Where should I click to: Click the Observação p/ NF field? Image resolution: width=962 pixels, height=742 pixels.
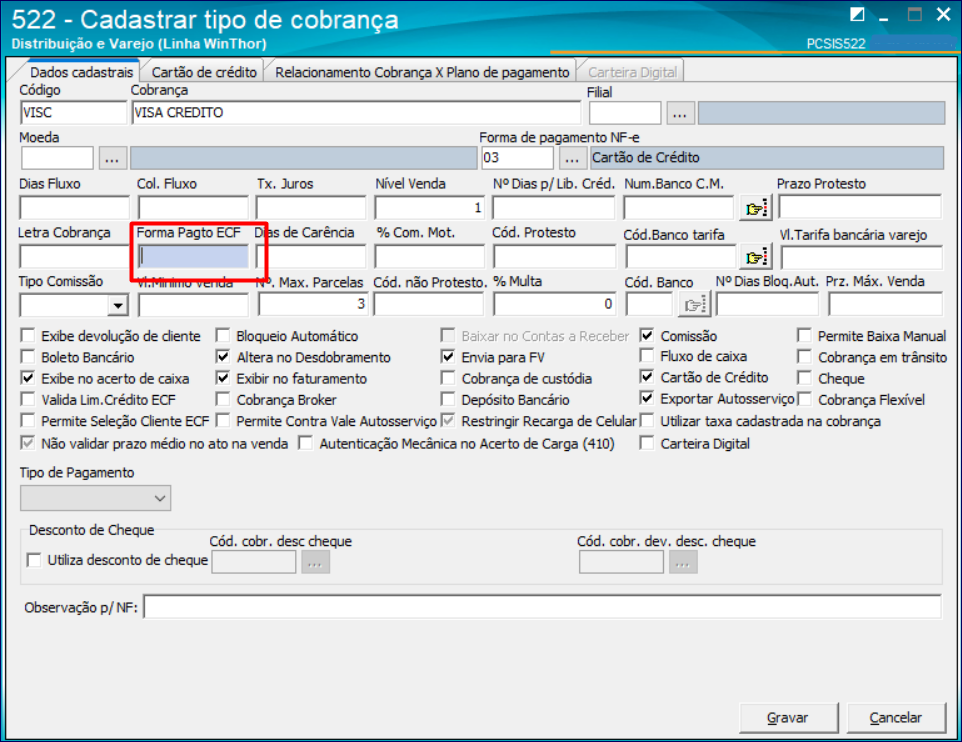(542, 608)
